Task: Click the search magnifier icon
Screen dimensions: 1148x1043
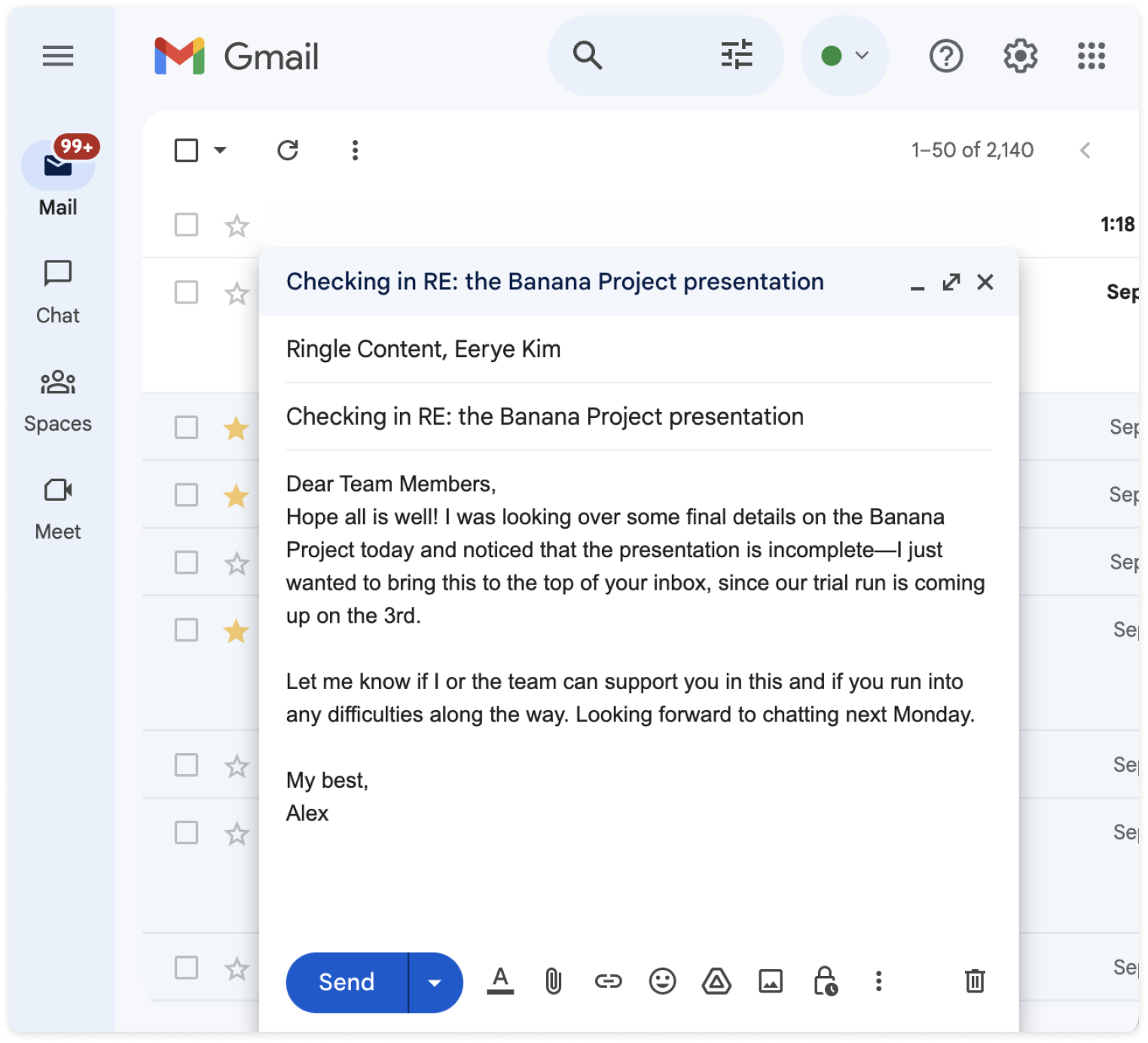Action: [x=587, y=56]
